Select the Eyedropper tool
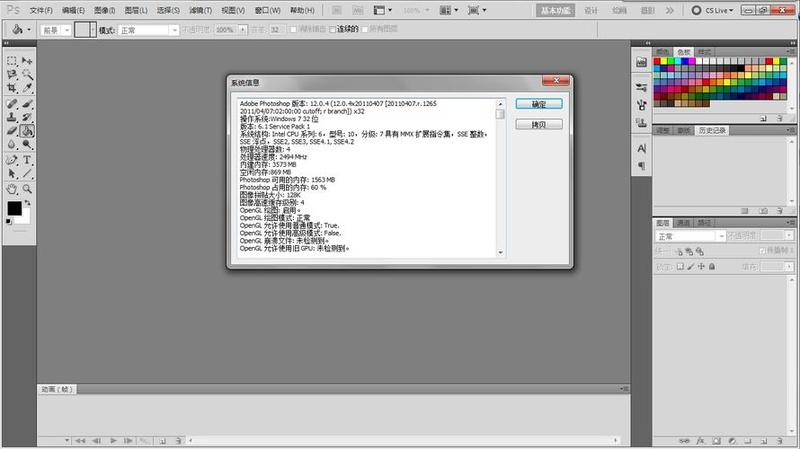800x449 pixels. (x=27, y=88)
